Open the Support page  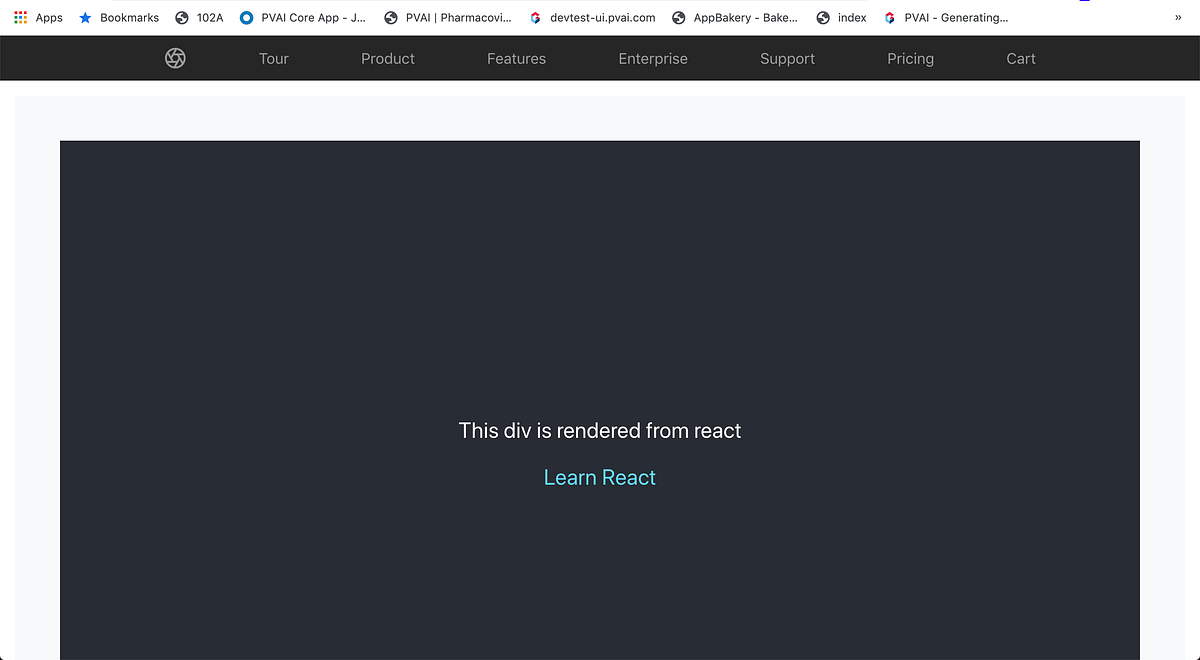click(x=787, y=58)
